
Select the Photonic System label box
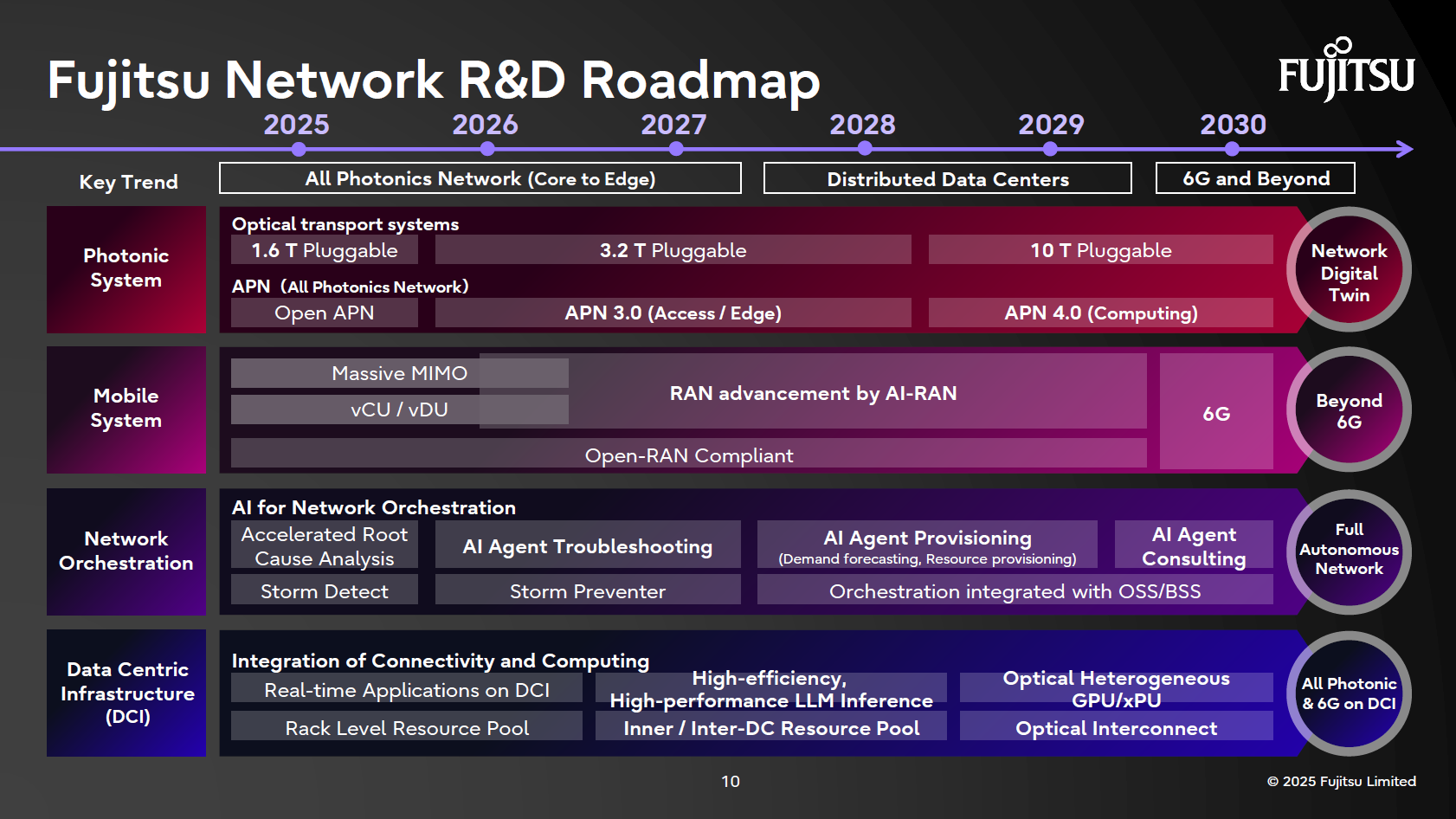126,268
